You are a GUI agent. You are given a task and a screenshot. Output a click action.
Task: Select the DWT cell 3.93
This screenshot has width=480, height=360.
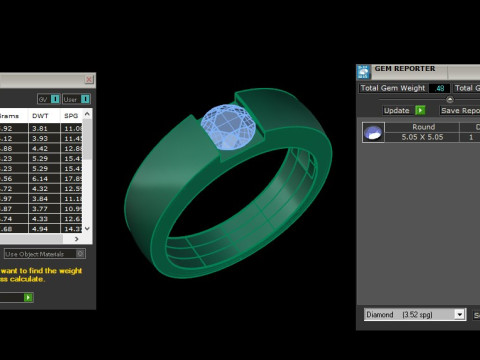coord(44,138)
